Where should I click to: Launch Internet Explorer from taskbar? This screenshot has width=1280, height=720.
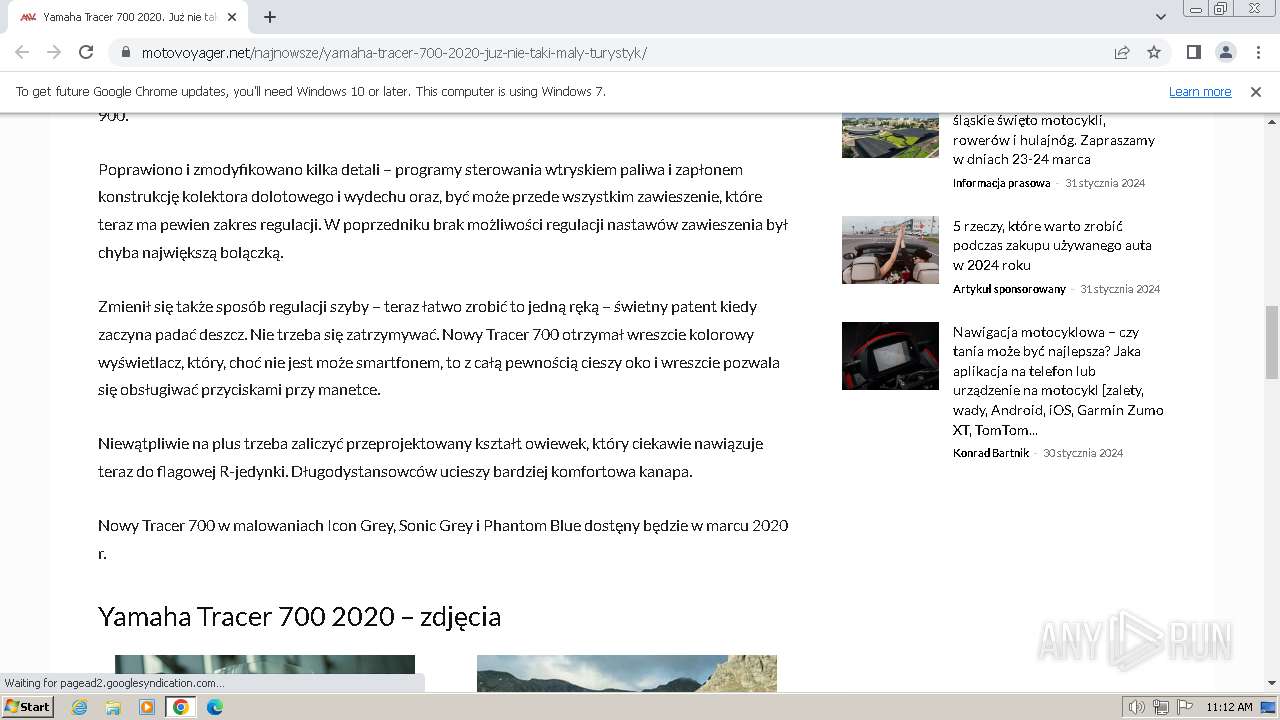tap(79, 707)
